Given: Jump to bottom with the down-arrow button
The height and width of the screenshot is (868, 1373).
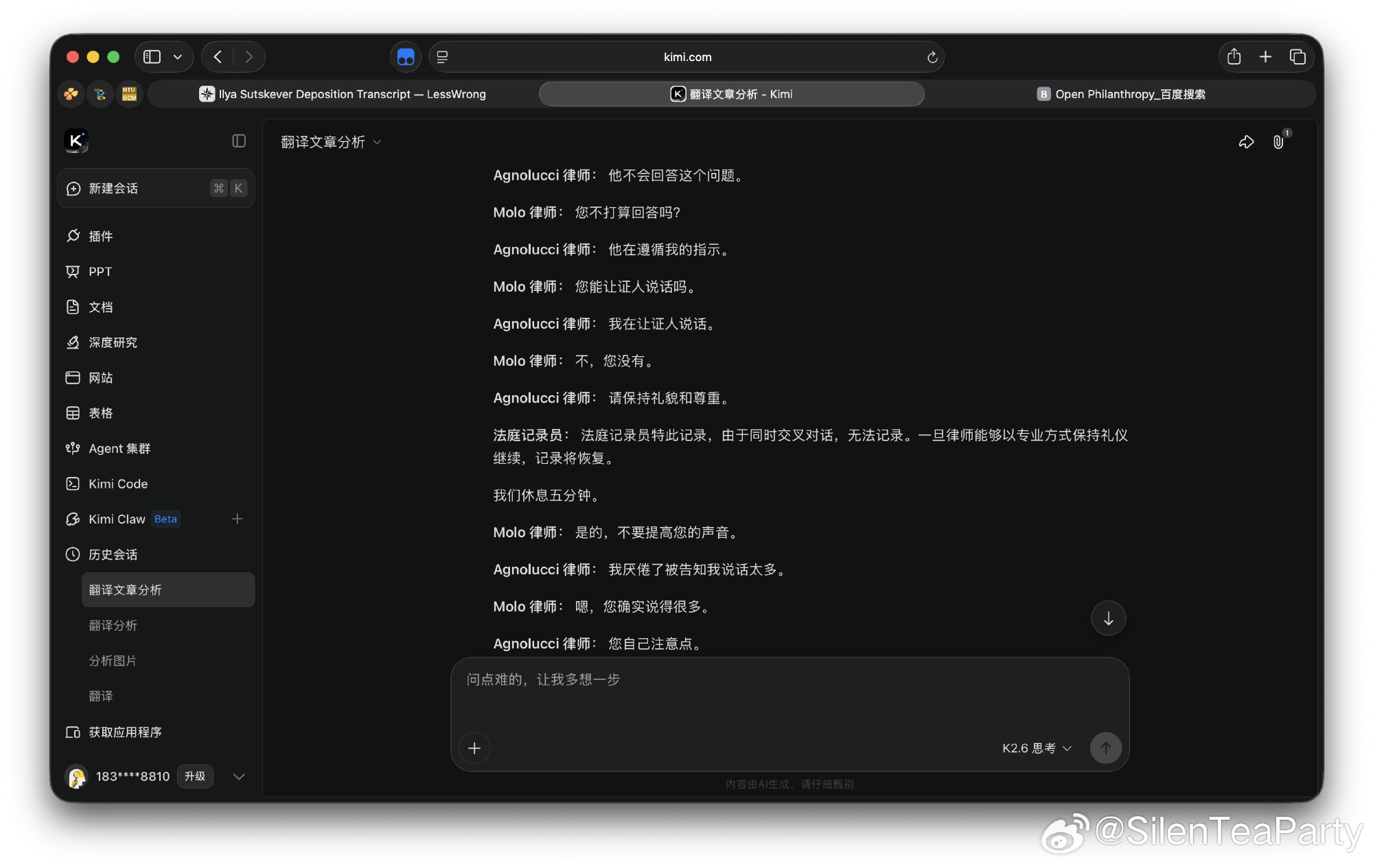Looking at the screenshot, I should [x=1108, y=618].
